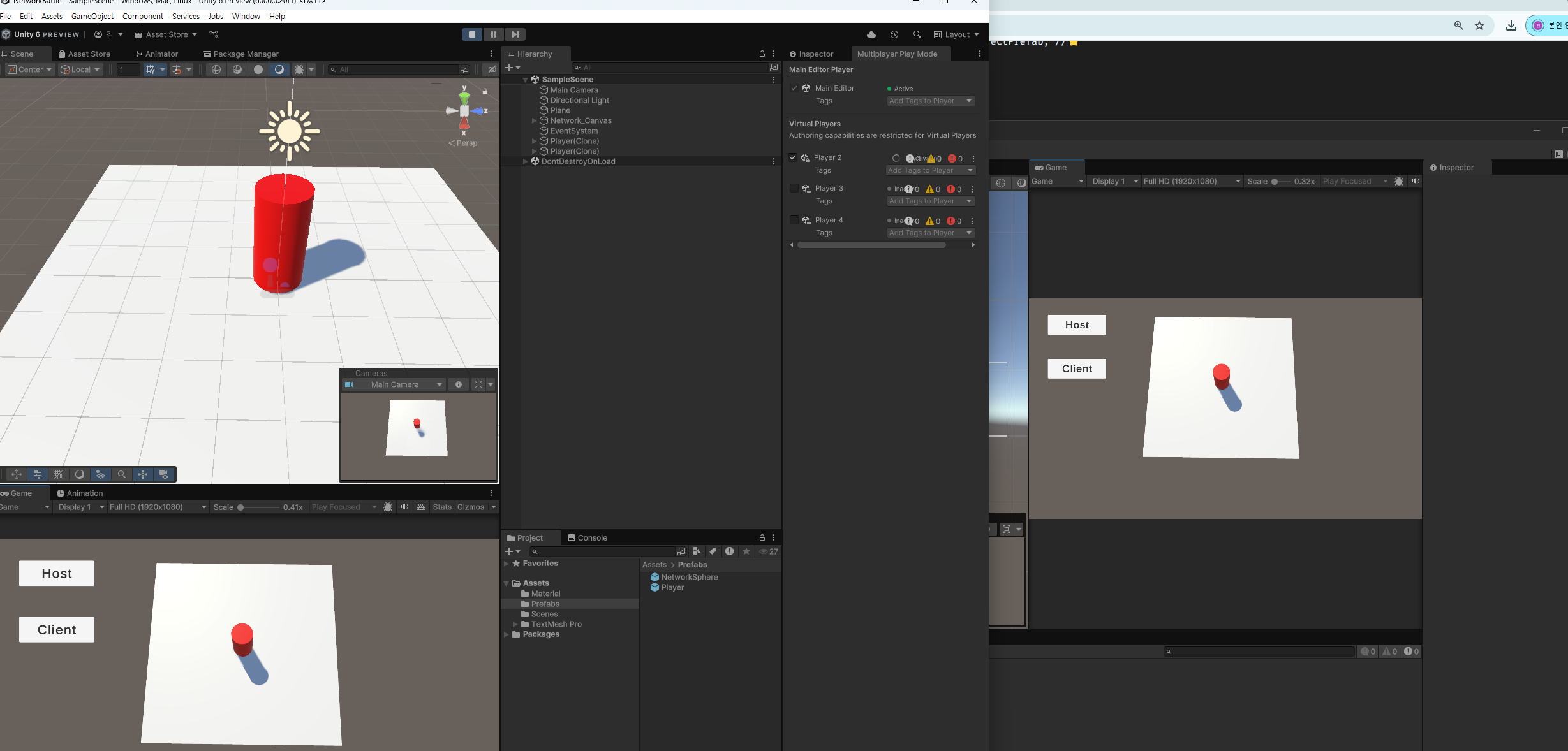Expand Network_Canvas in Hierarchy
1568x751 pixels.
tap(535, 120)
